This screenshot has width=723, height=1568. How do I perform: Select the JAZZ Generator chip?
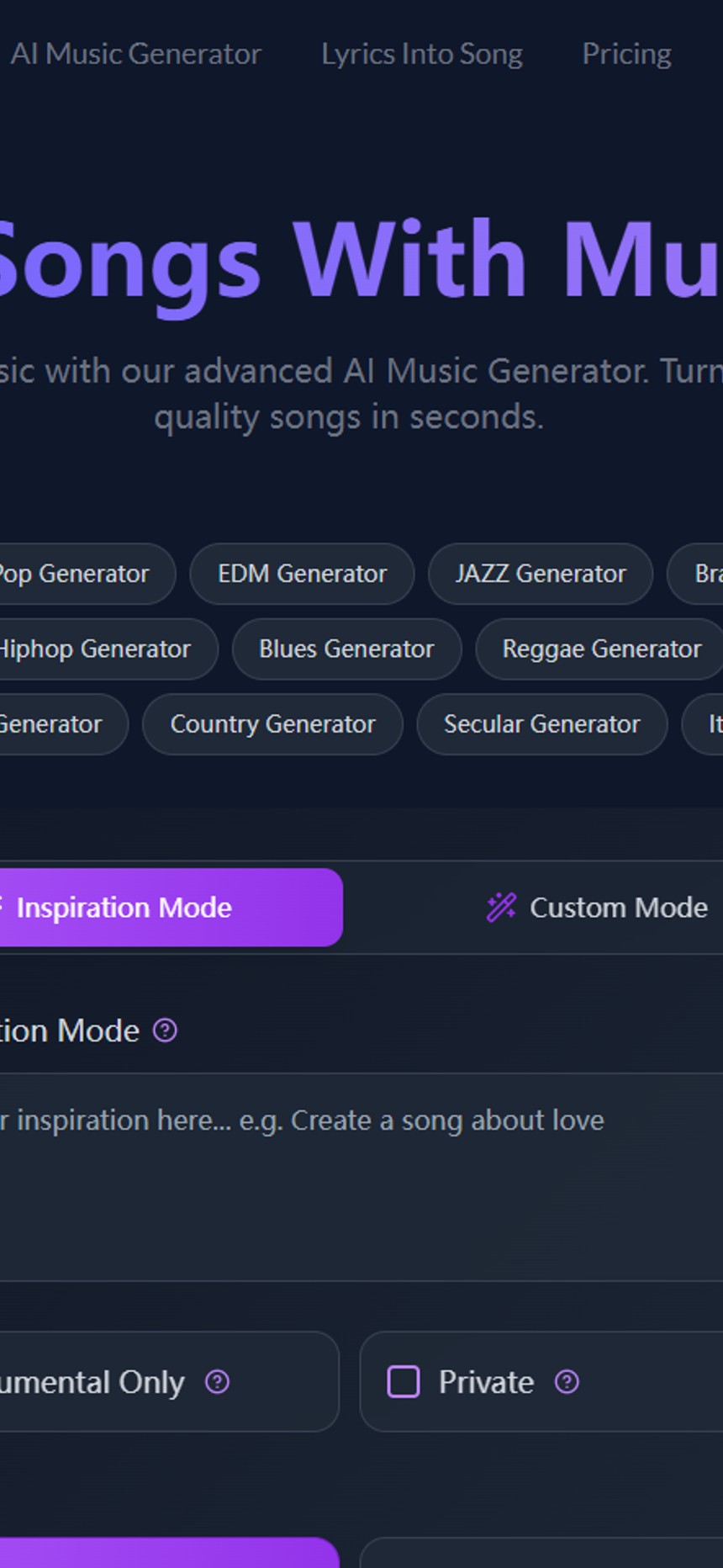pos(541,574)
